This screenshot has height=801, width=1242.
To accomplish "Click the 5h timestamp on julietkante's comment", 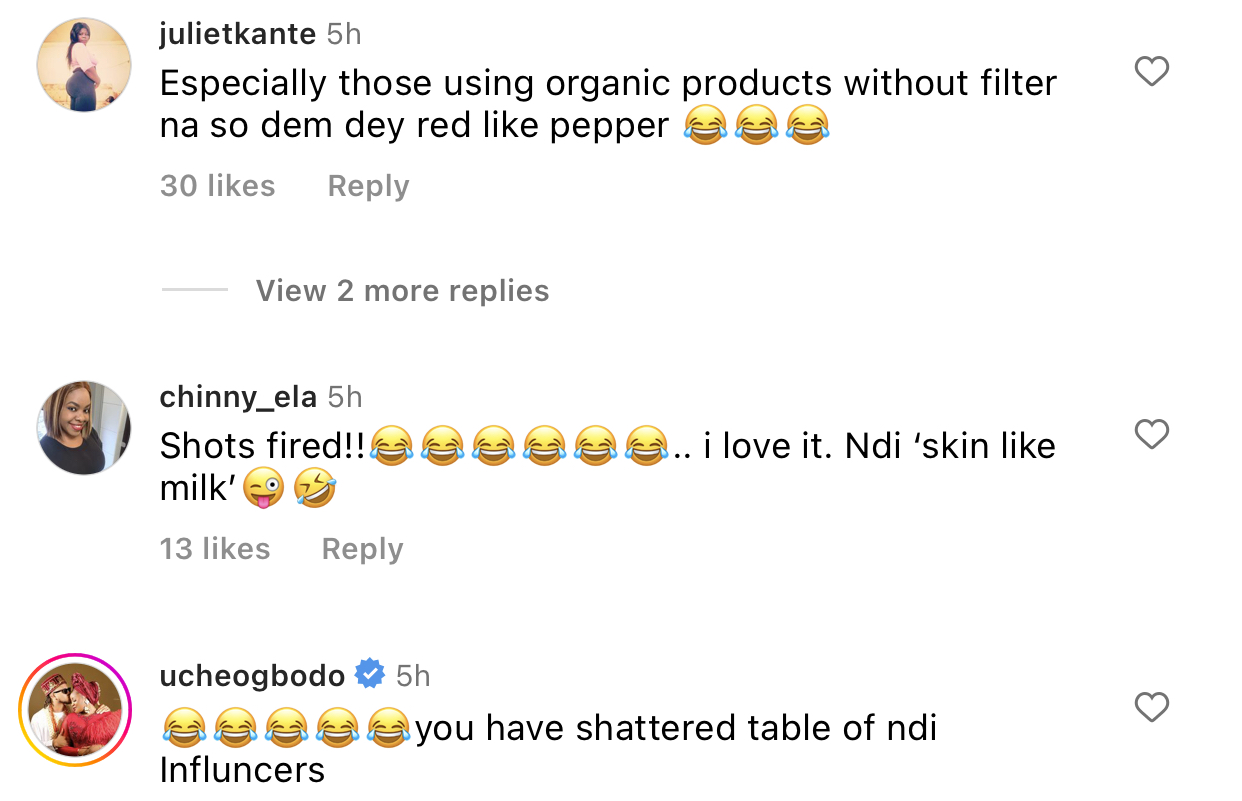I will coord(344,34).
